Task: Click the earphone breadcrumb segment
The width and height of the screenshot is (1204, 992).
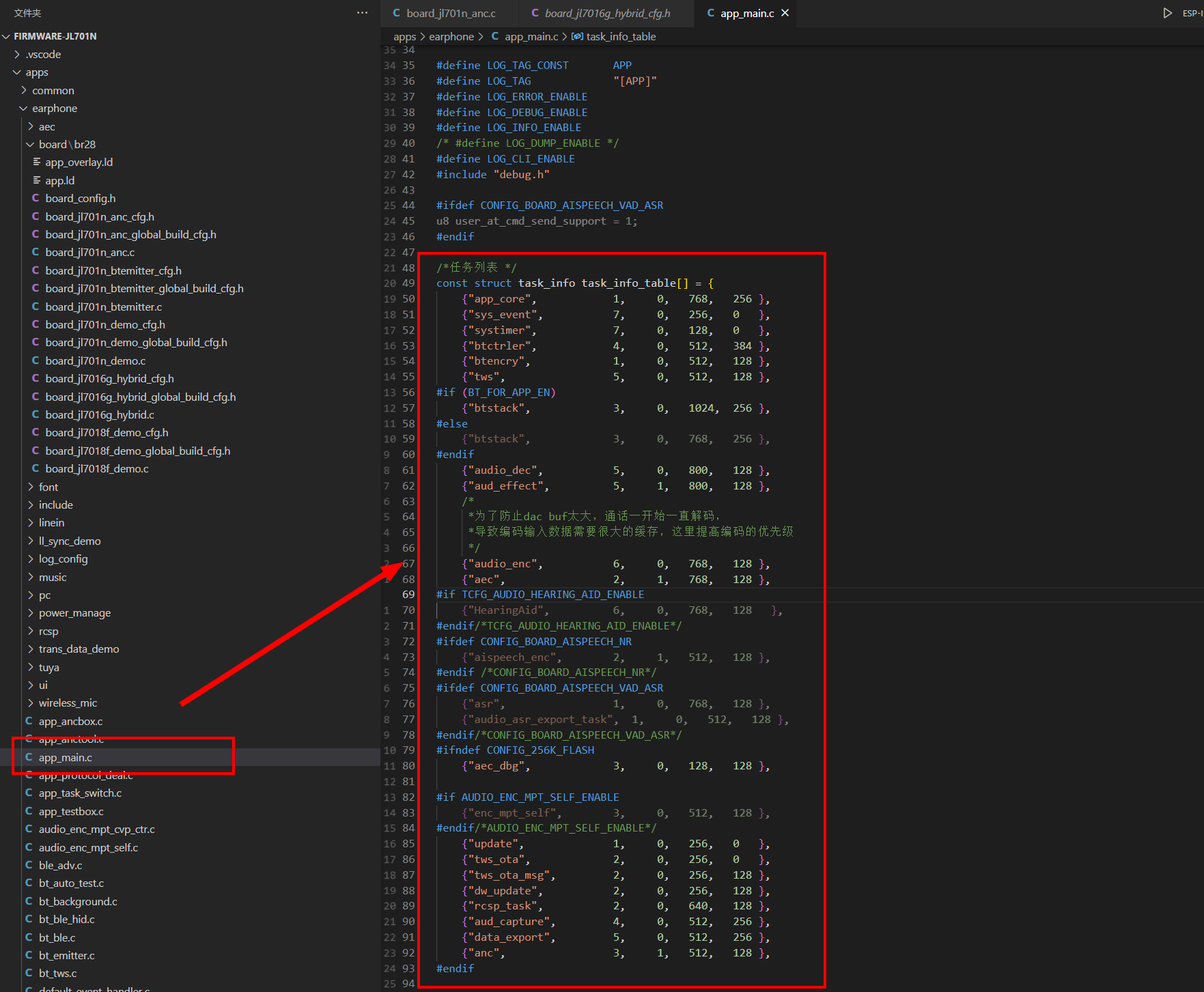Action: tap(451, 36)
